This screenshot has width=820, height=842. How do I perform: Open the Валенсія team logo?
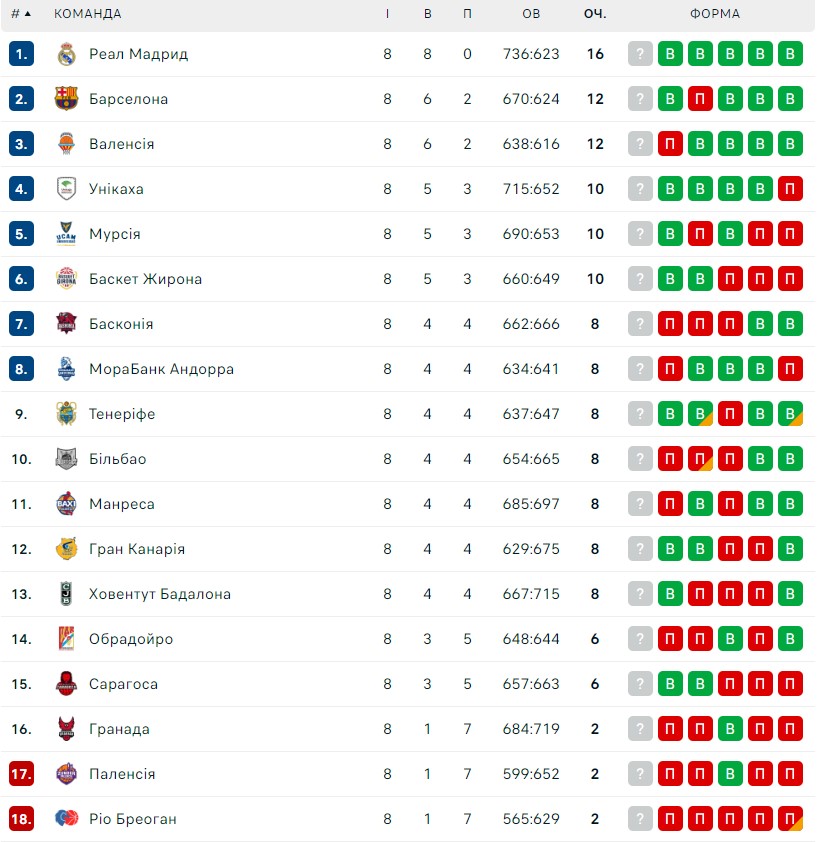coord(66,144)
